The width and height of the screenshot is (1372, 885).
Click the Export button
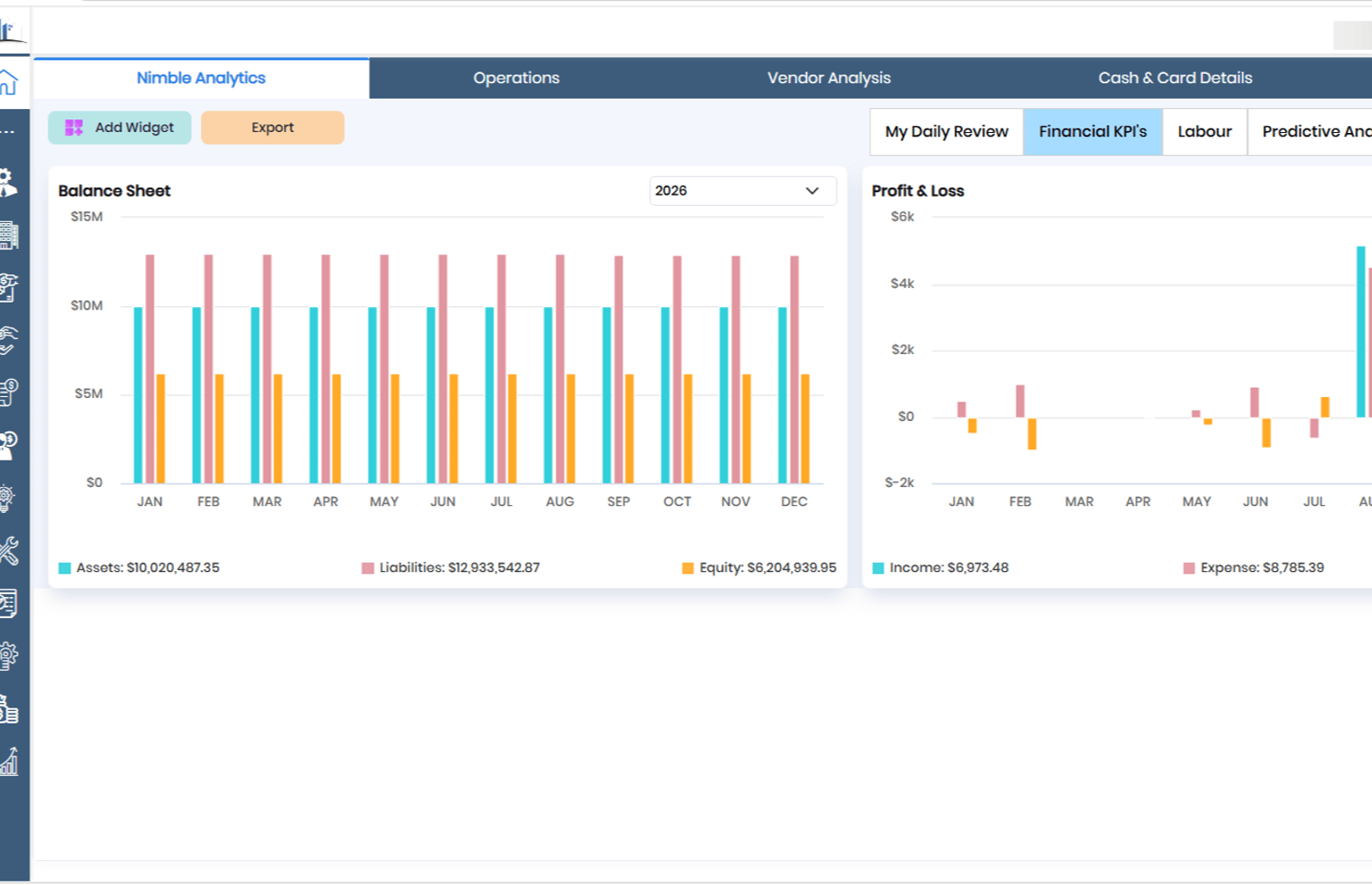point(273,128)
